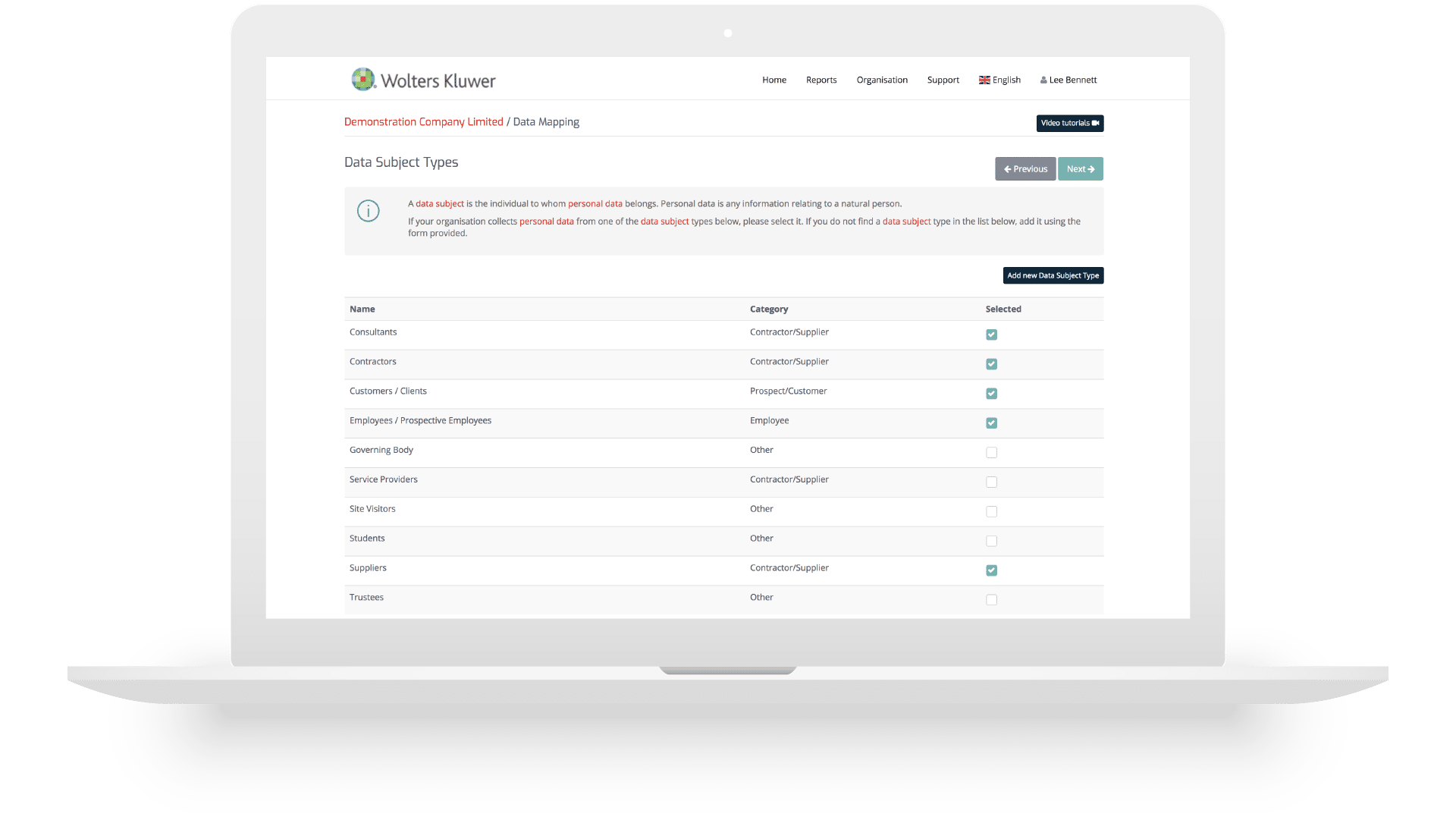Viewport: 1456px width, 820px height.
Task: Click the Demonstration Company Limited breadcrumb
Action: pyautogui.click(x=424, y=121)
